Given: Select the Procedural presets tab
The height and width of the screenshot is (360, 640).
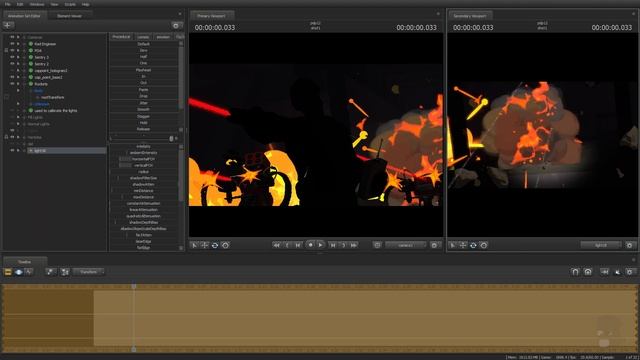Looking at the screenshot, I should tap(121, 37).
